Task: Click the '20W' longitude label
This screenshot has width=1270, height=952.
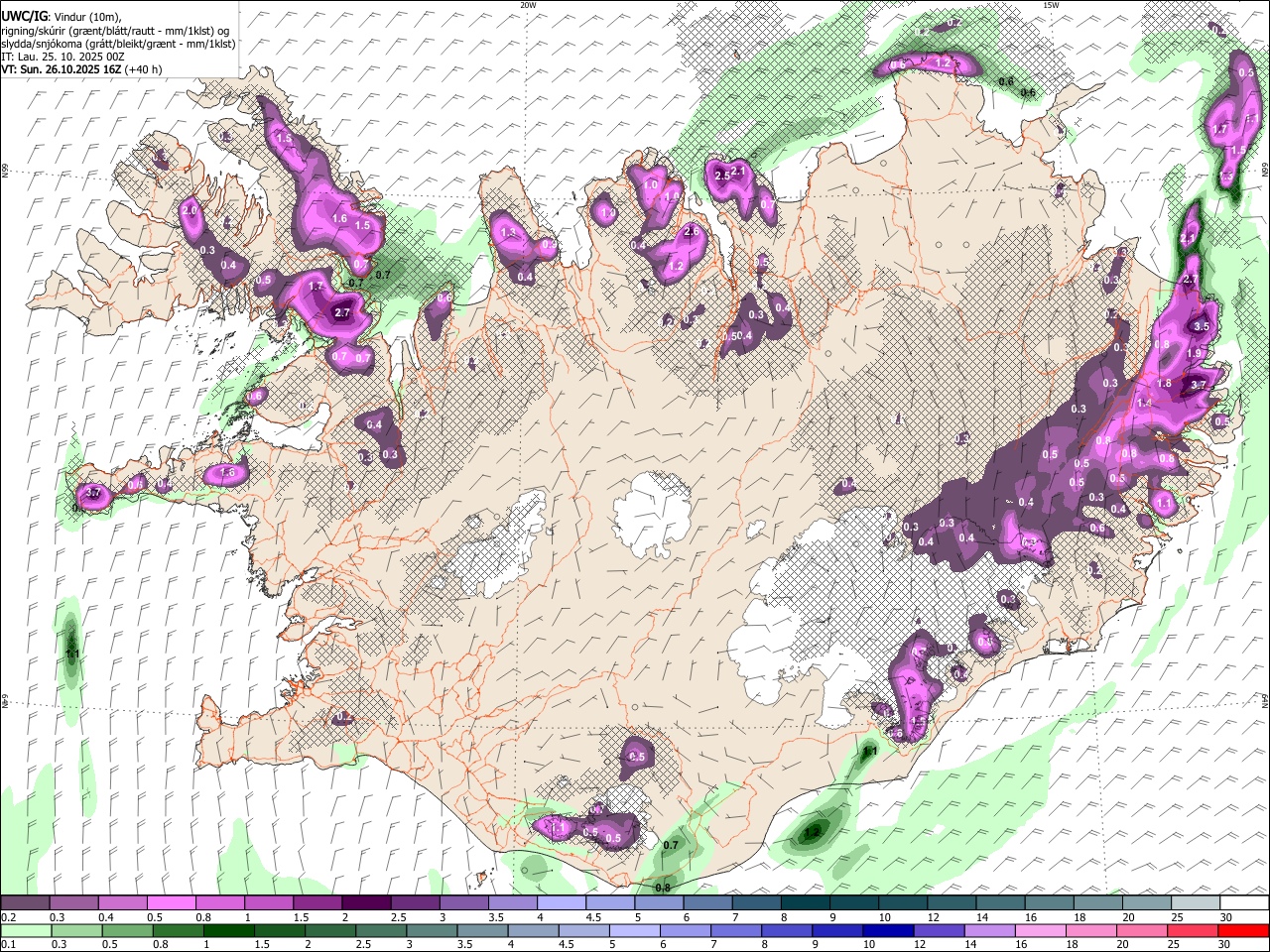Action: pos(528,5)
